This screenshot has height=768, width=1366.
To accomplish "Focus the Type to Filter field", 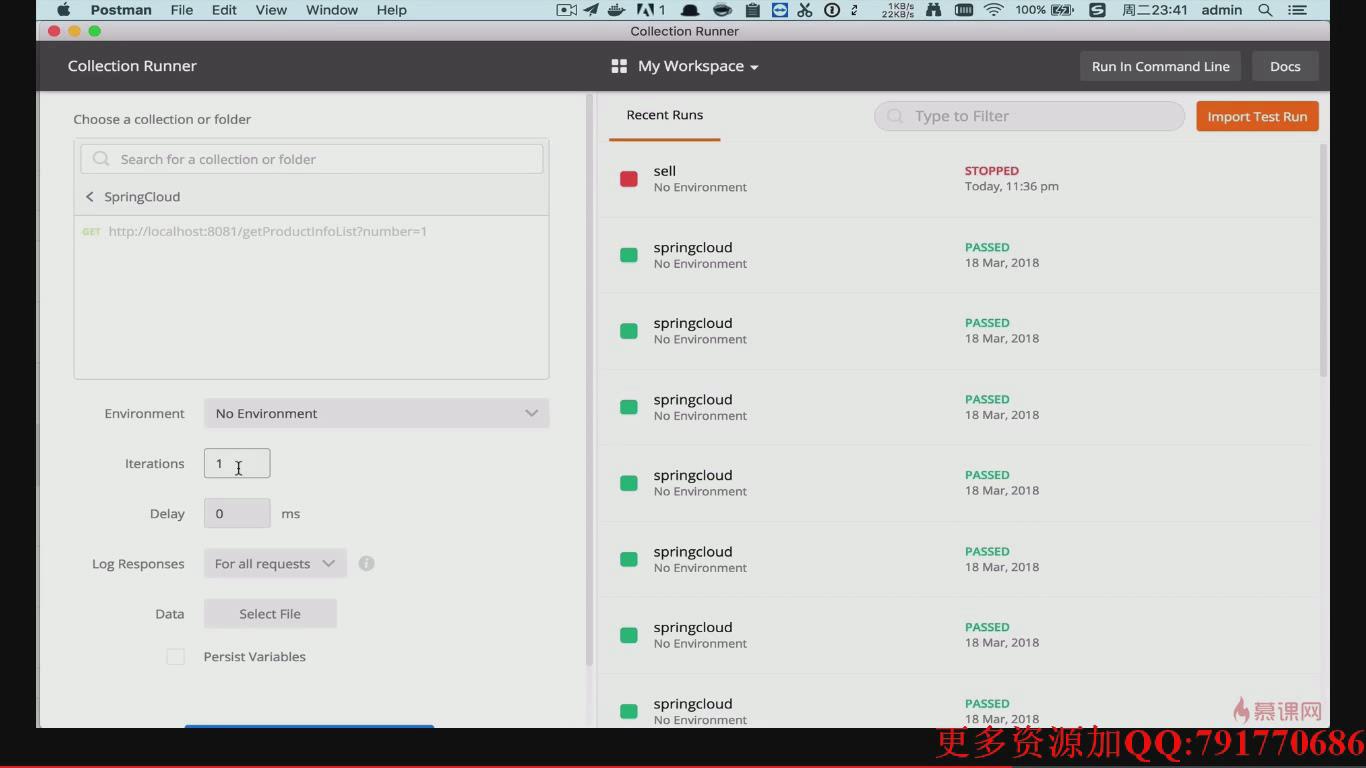I will coord(1029,116).
